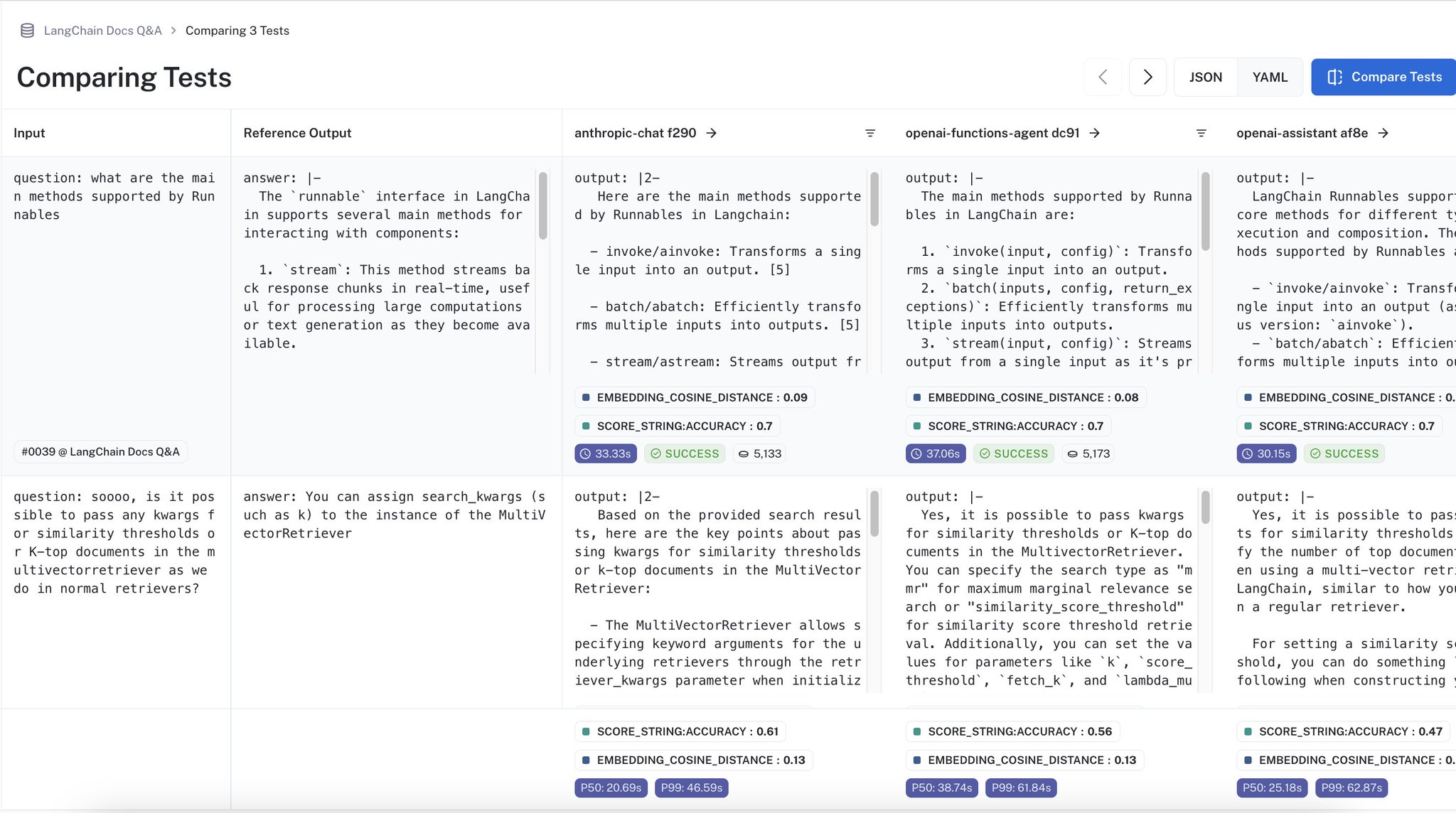Click EMBEDDING_COSINE_DISTANCE : 0.08 score chip
The width and height of the screenshot is (1456, 813).
(1026, 397)
